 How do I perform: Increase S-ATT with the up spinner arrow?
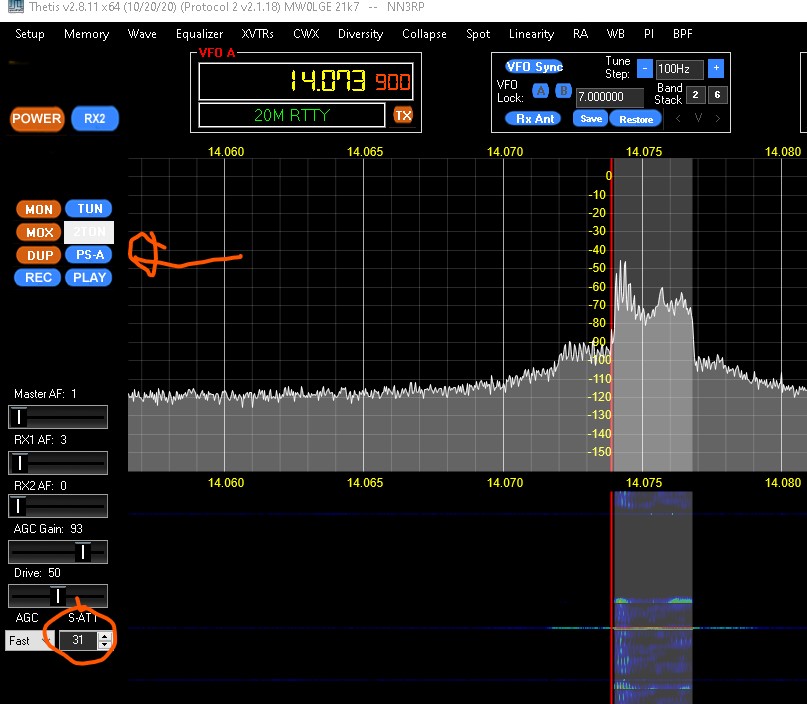point(105,636)
